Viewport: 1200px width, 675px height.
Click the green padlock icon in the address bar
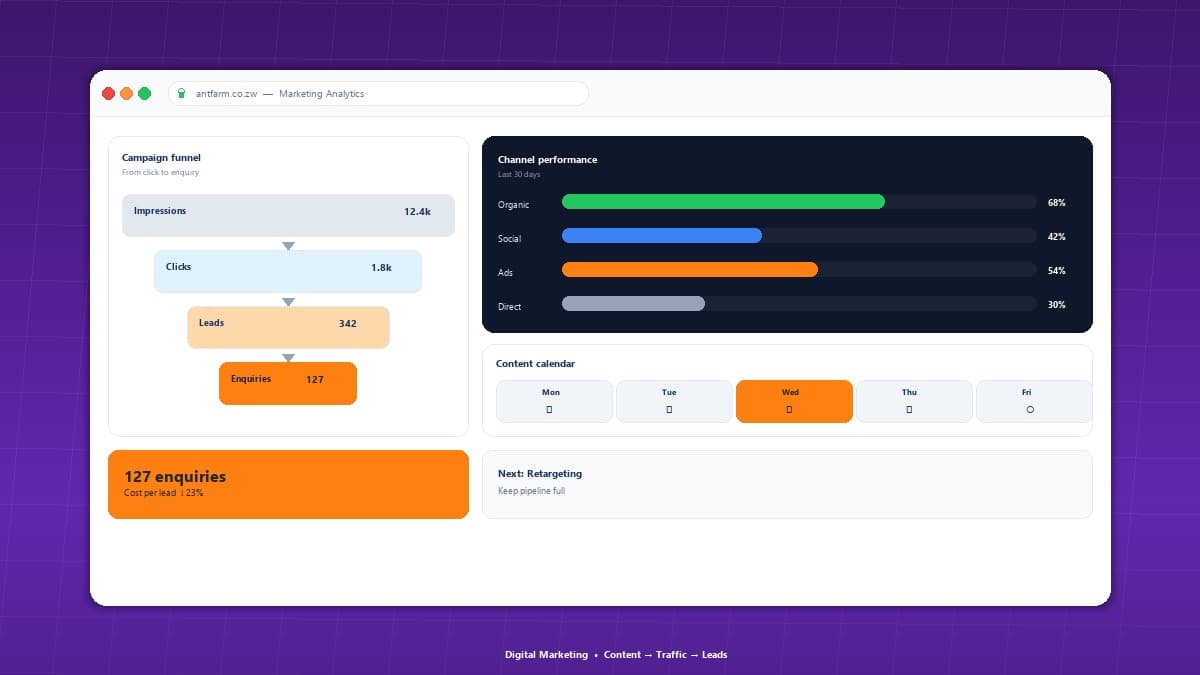[x=181, y=94]
